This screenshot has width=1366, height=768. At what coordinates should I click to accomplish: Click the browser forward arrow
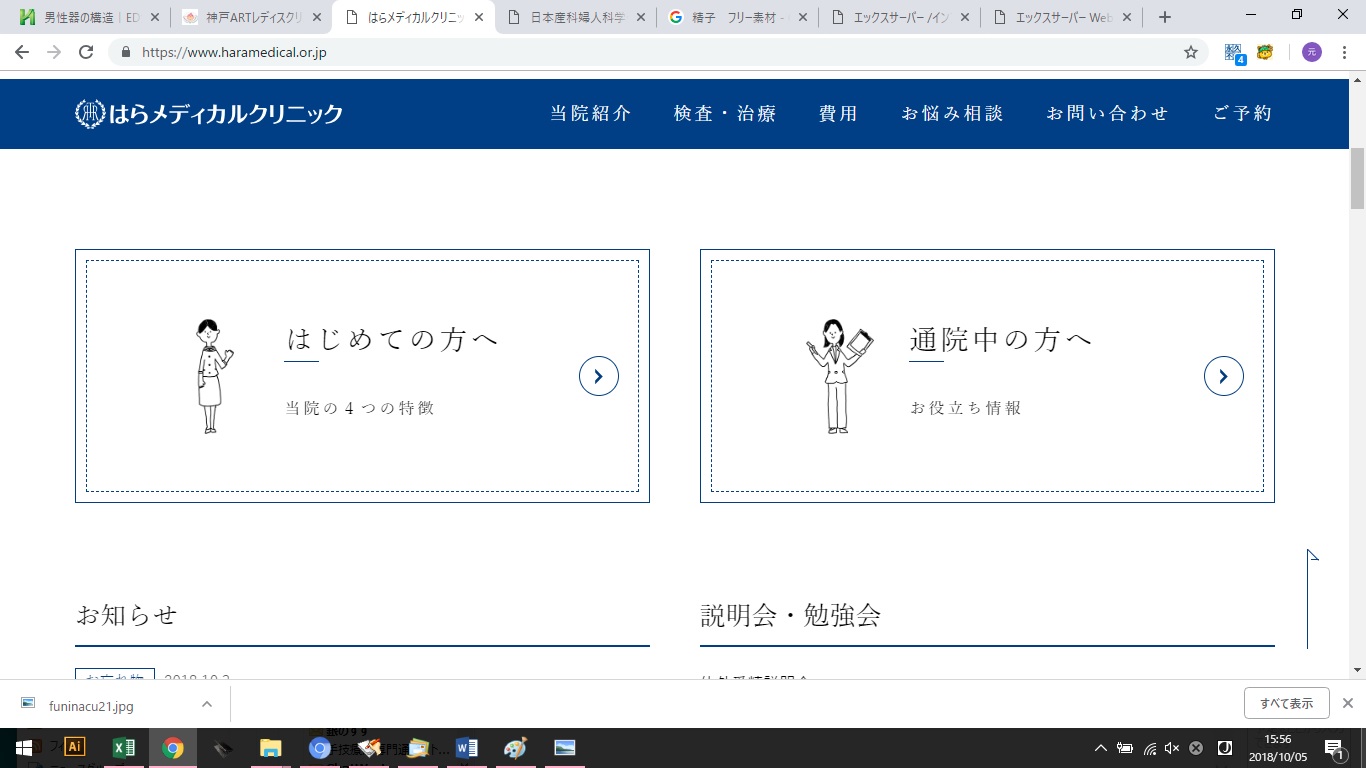pyautogui.click(x=54, y=52)
